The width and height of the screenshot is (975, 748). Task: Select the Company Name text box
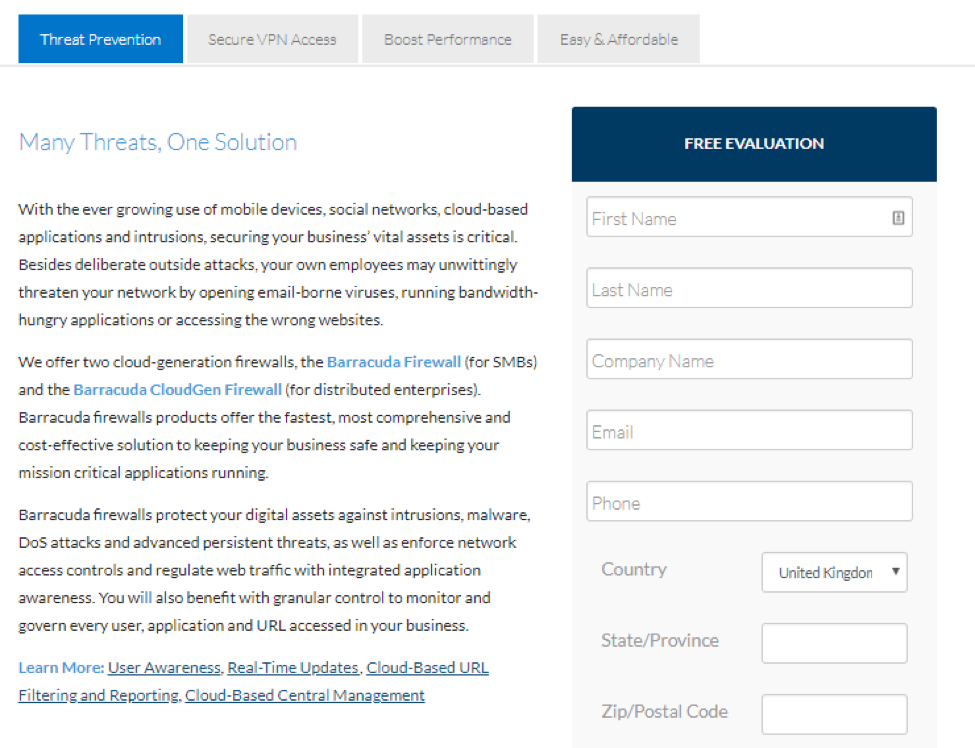749,360
